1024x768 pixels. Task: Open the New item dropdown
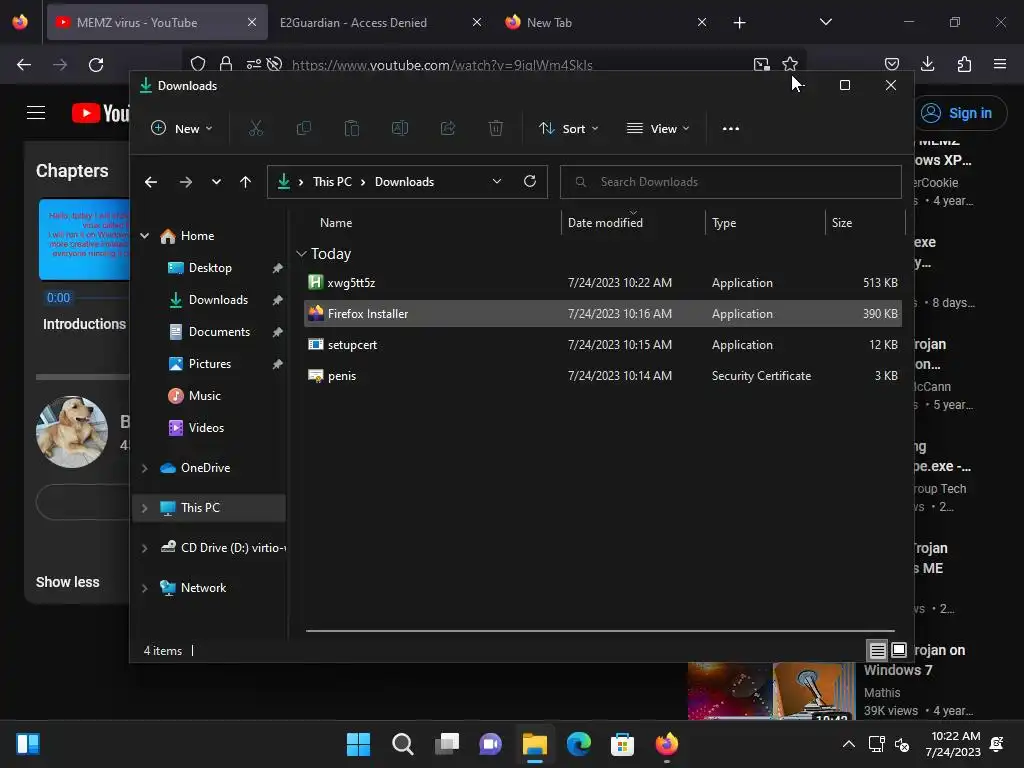point(182,129)
